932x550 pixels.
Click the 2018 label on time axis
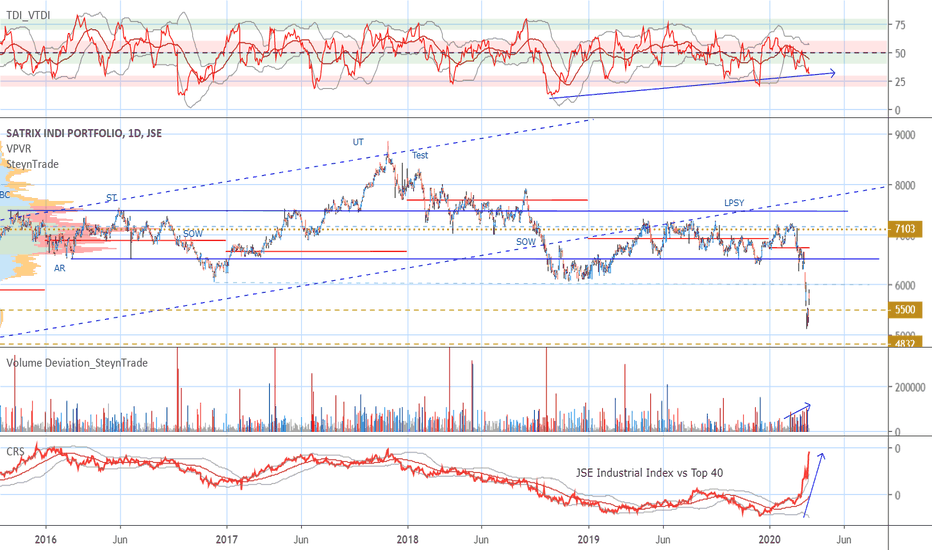[408, 539]
